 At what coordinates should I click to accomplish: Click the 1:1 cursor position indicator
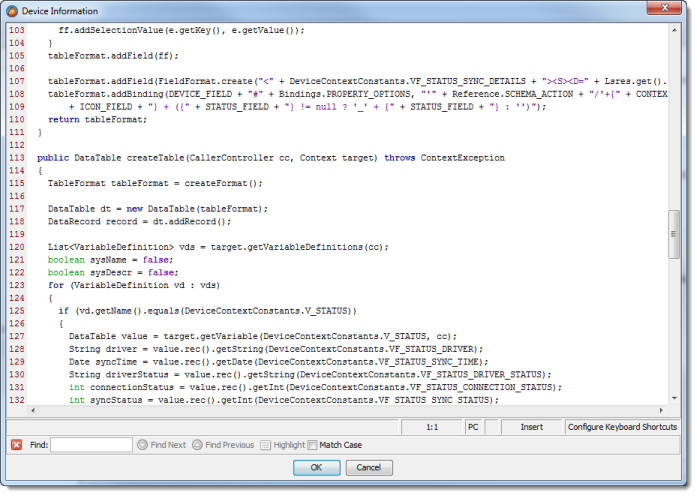pos(434,427)
